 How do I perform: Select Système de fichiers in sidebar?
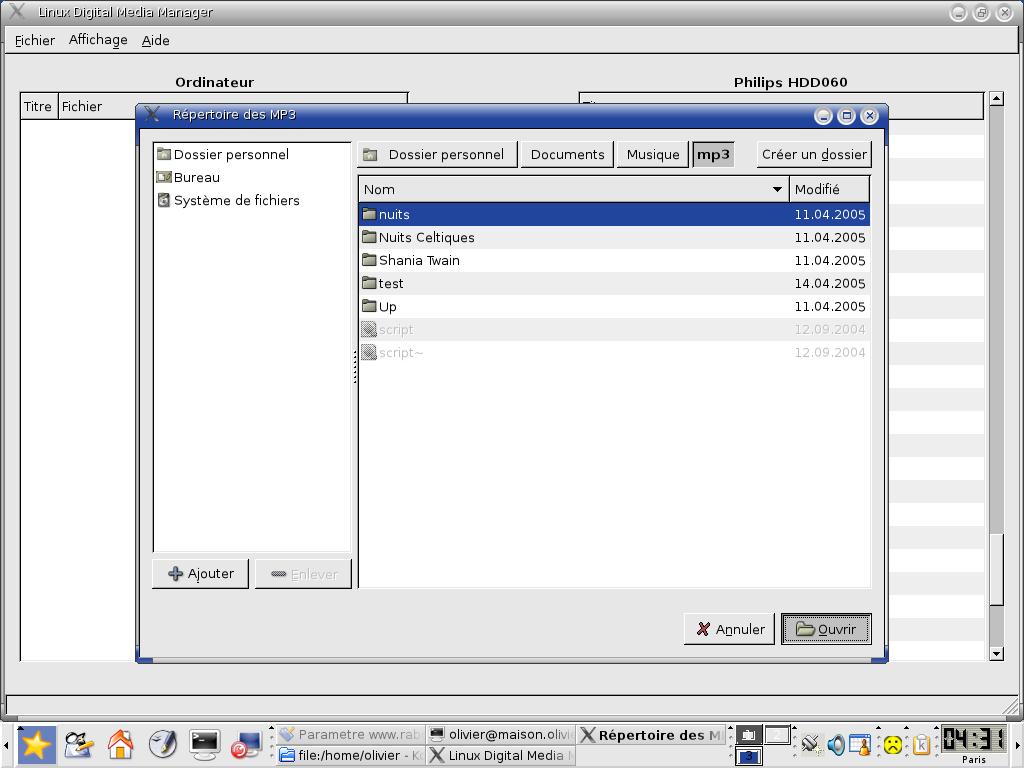coord(236,200)
